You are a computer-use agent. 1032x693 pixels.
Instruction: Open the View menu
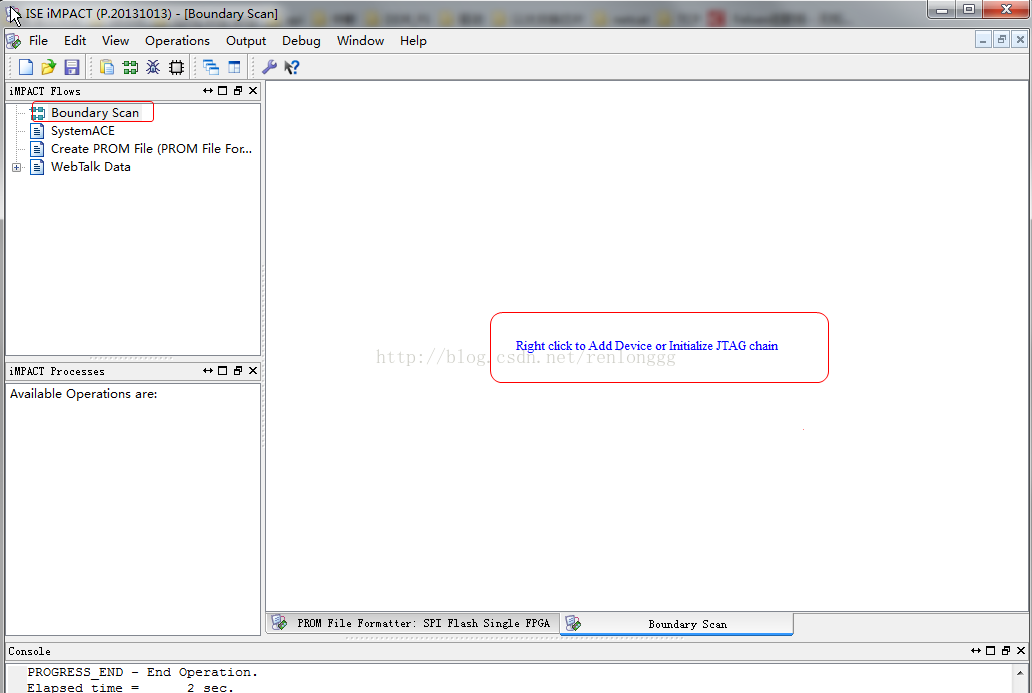tap(115, 41)
